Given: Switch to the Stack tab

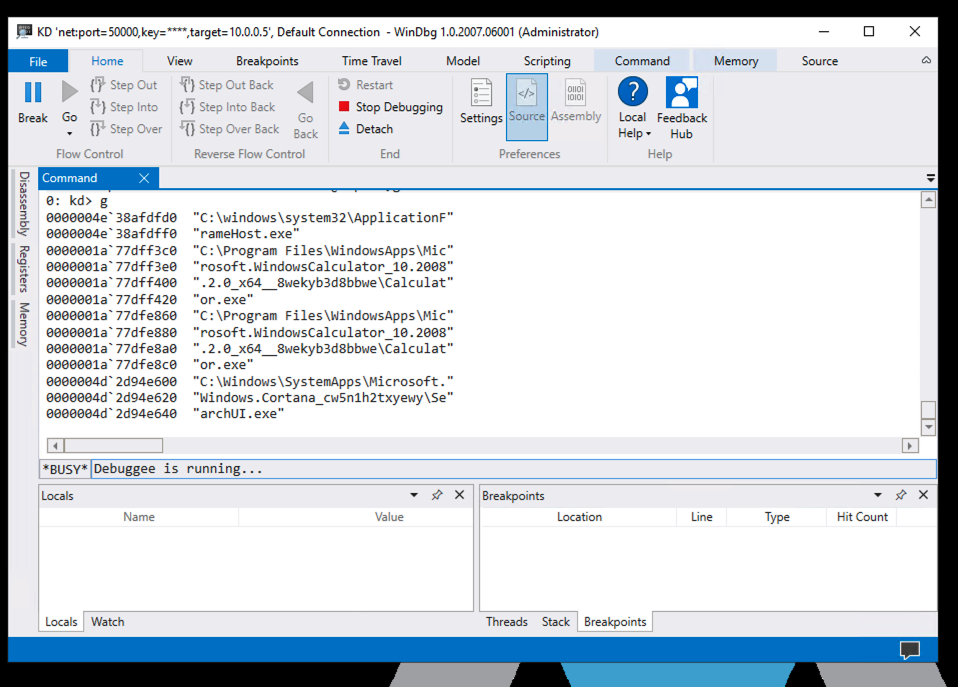Looking at the screenshot, I should [x=555, y=622].
